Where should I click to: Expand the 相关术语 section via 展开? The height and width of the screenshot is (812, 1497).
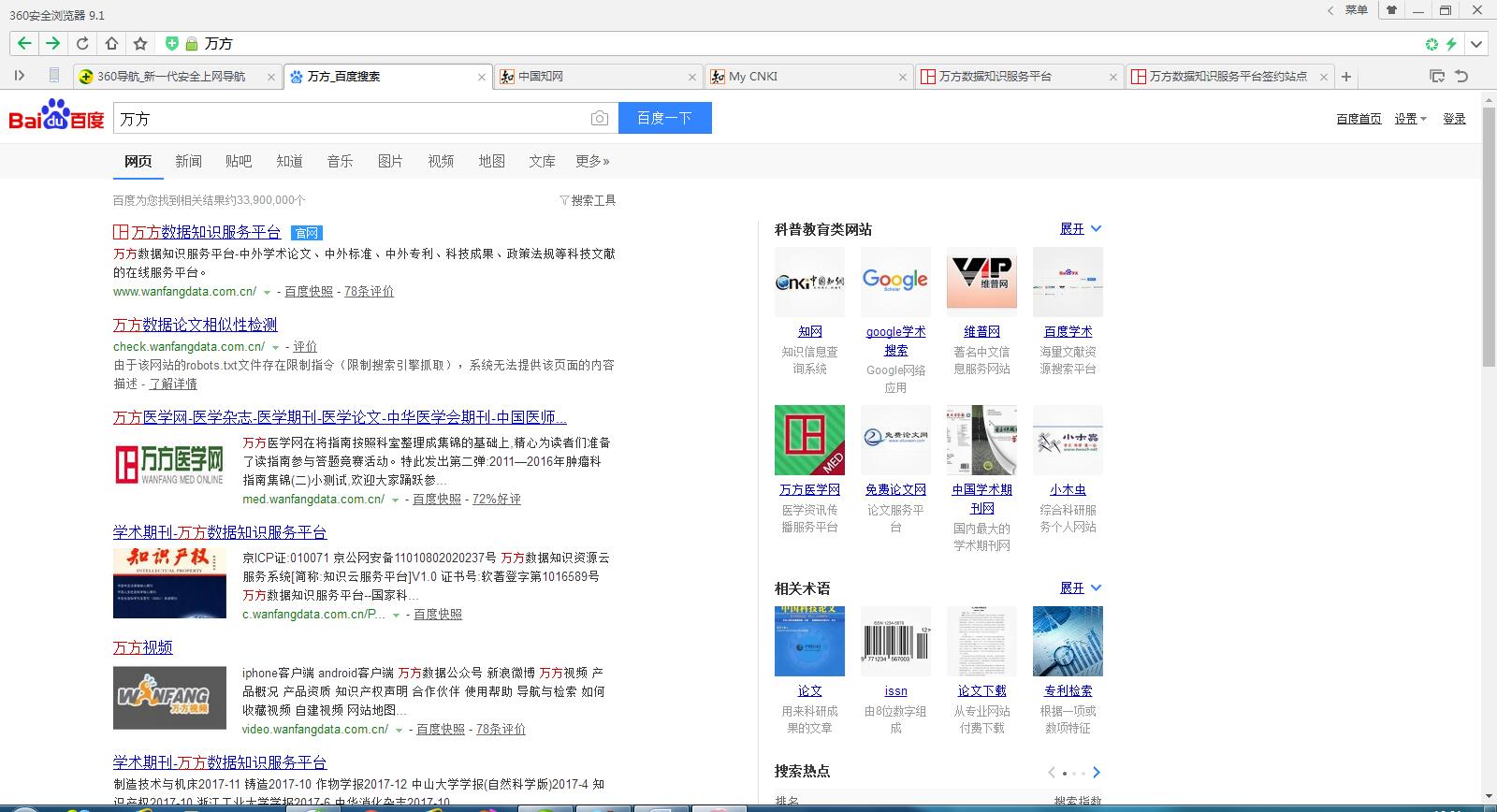coord(1081,587)
